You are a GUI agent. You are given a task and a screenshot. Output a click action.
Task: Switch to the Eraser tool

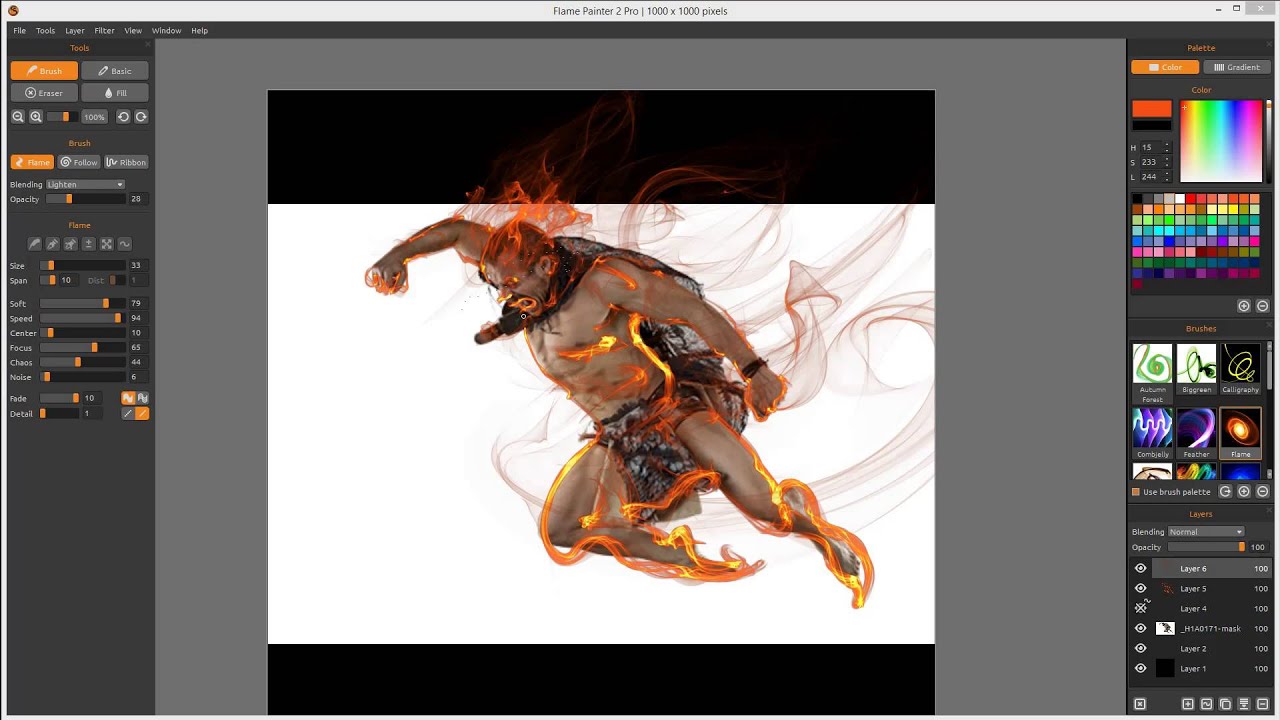point(44,93)
